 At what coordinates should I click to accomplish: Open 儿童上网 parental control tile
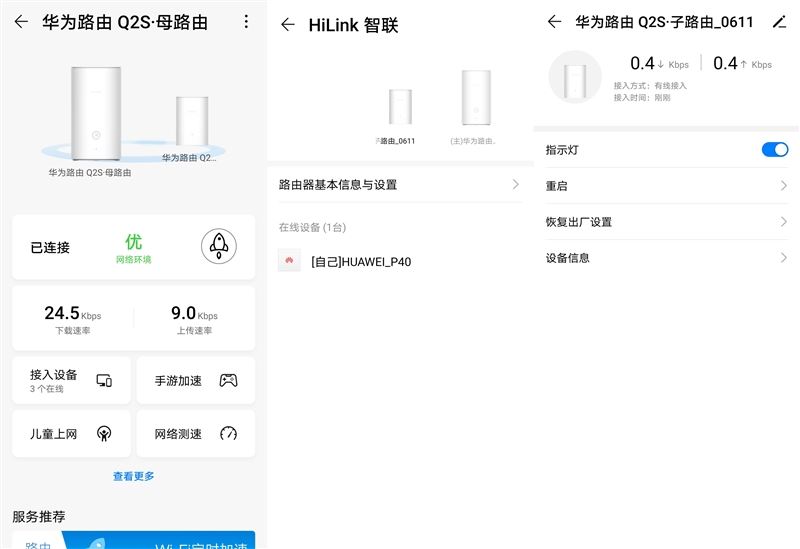click(71, 434)
